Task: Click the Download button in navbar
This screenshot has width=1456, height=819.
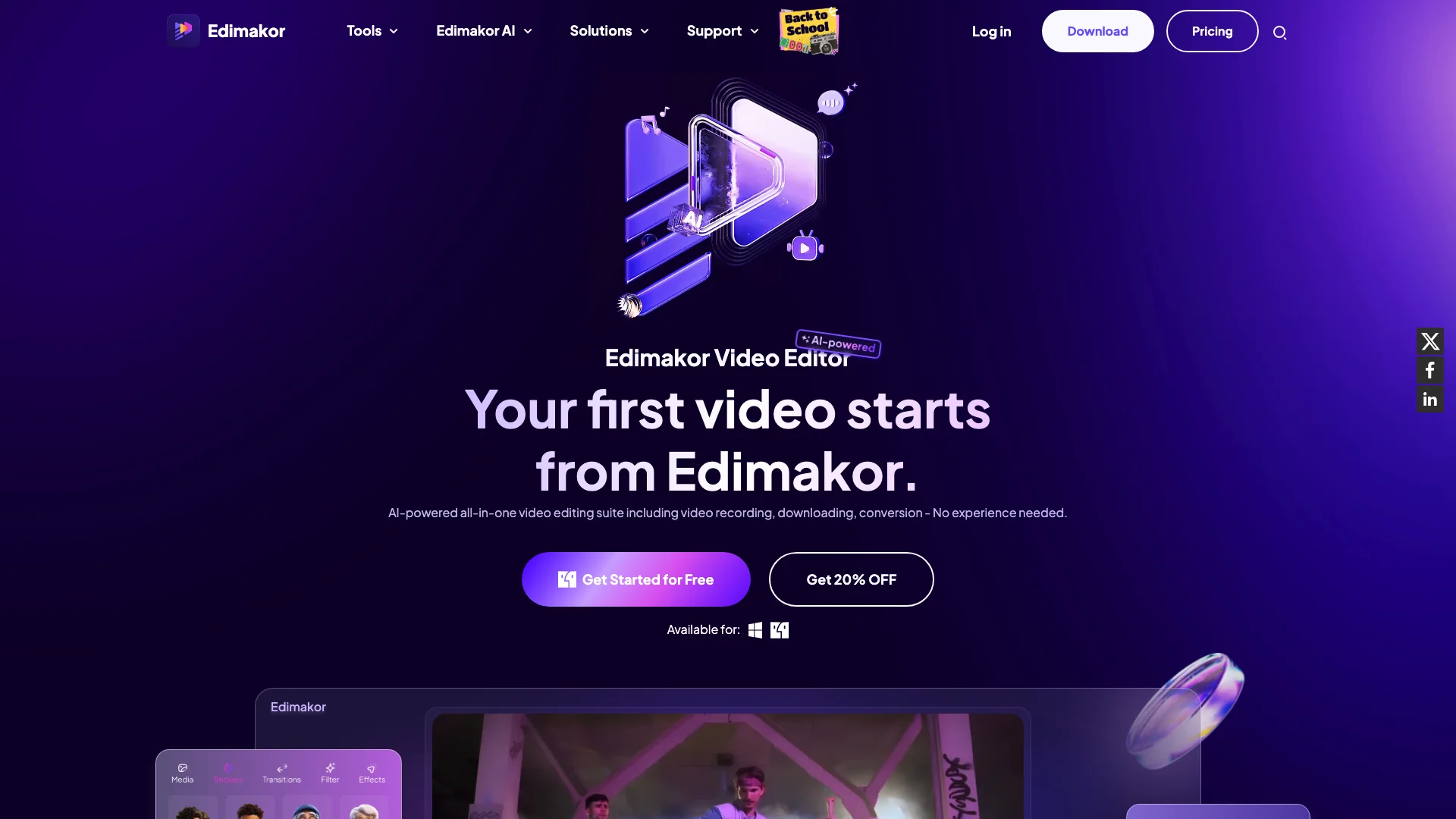Action: pos(1097,31)
